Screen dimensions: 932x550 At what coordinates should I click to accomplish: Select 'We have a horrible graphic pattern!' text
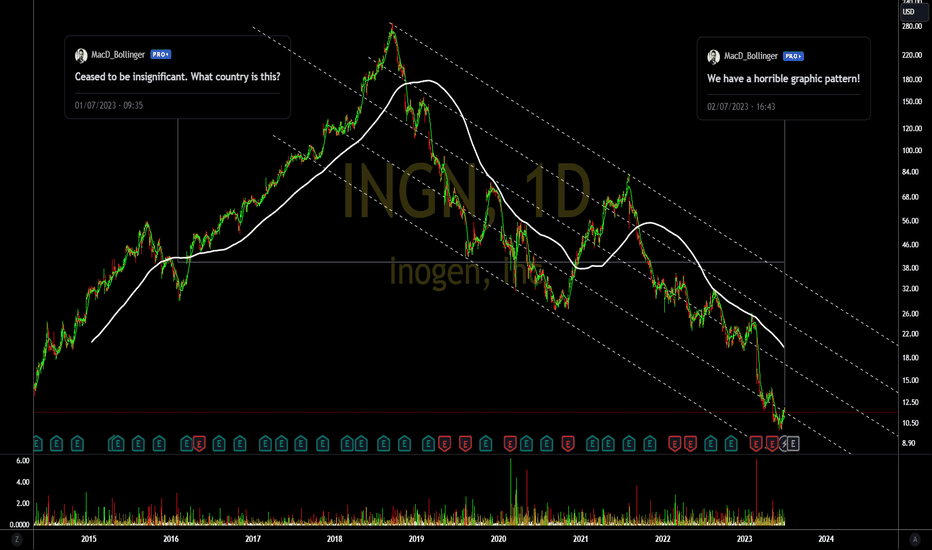(x=783, y=78)
